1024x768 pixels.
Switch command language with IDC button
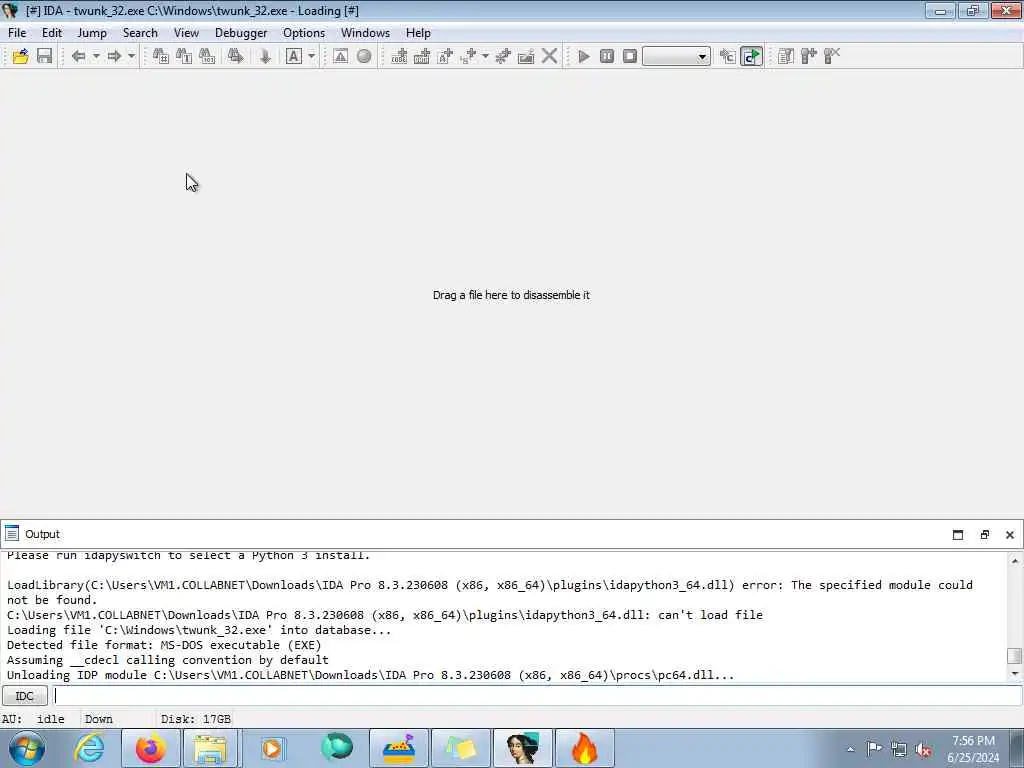tap(24, 696)
